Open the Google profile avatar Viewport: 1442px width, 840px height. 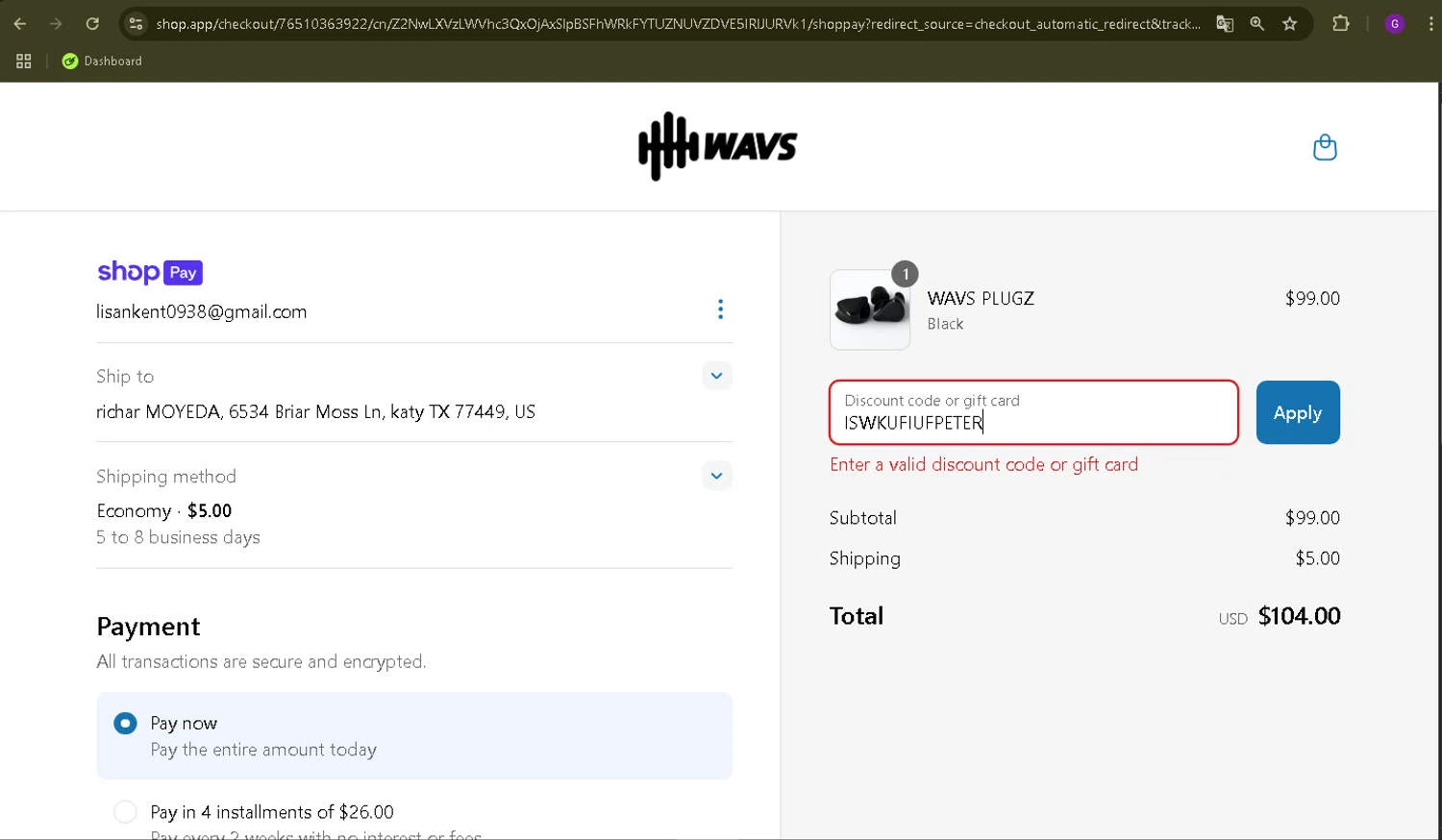pos(1395,24)
